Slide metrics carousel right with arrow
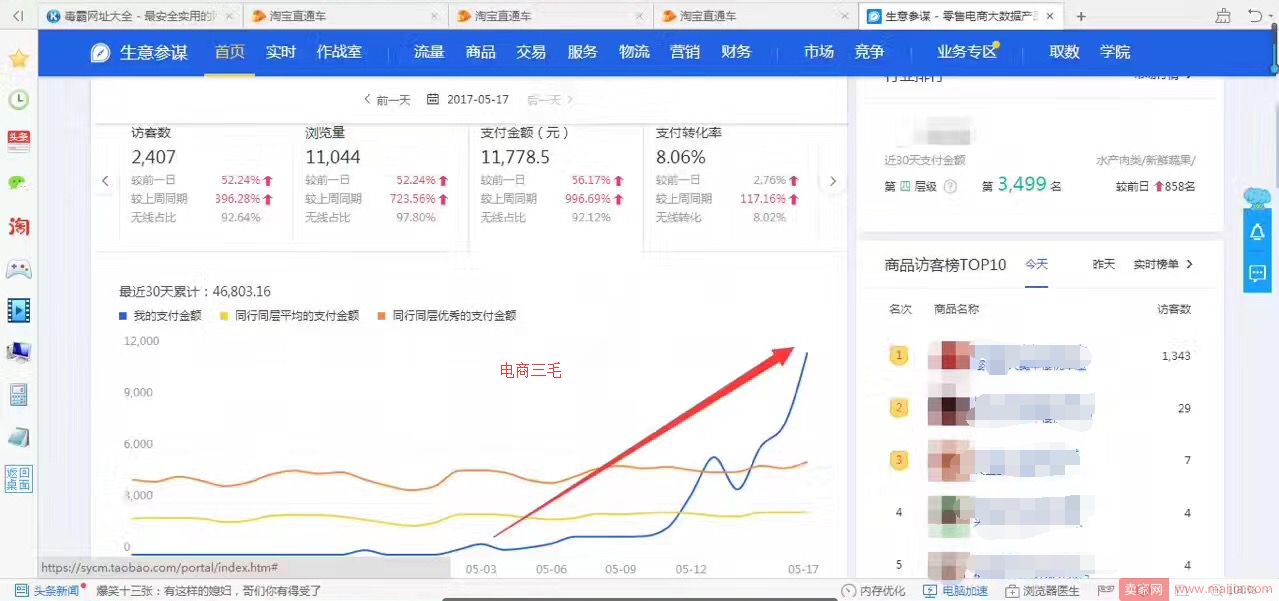 pos(833,181)
